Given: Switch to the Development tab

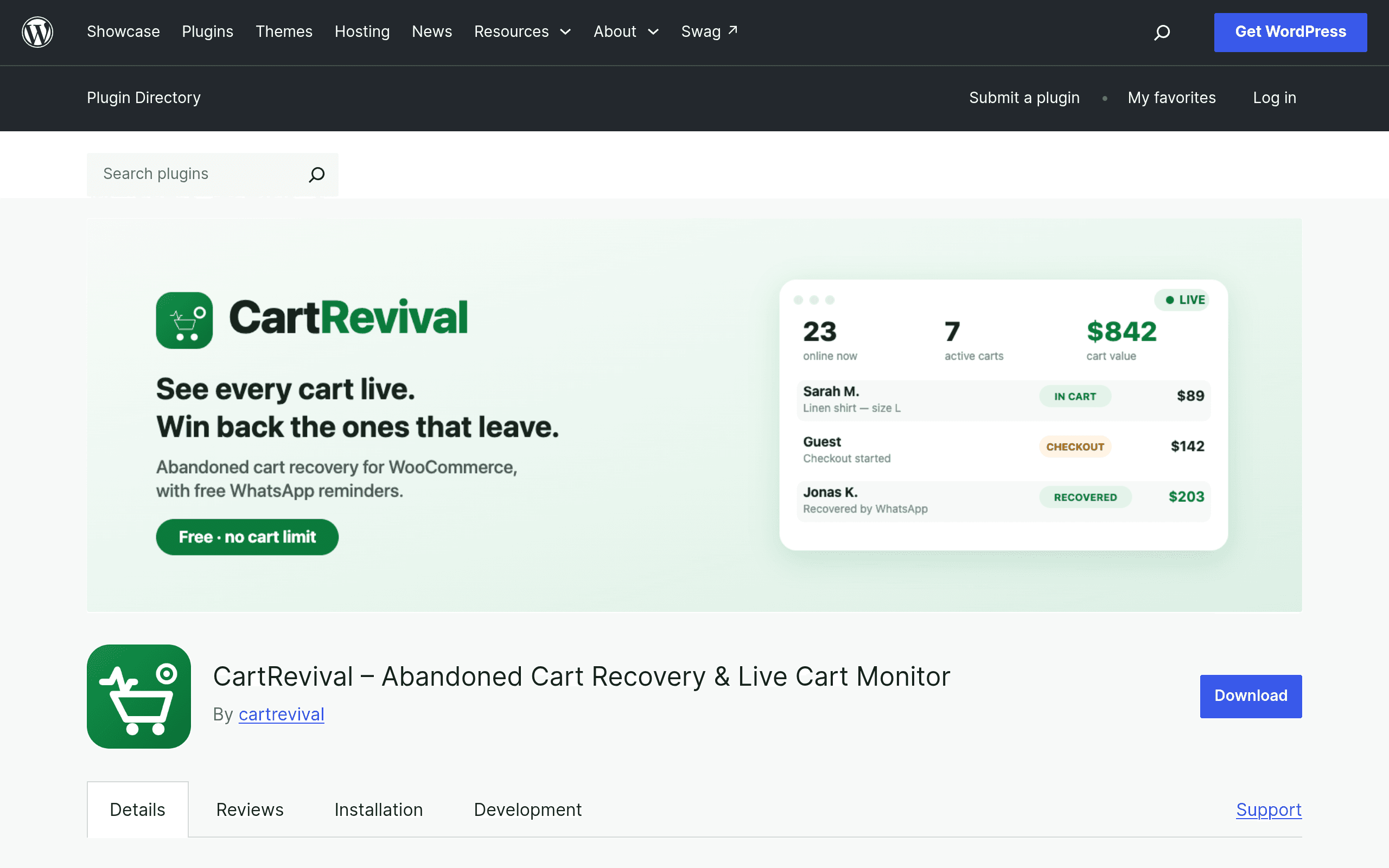Looking at the screenshot, I should (527, 809).
